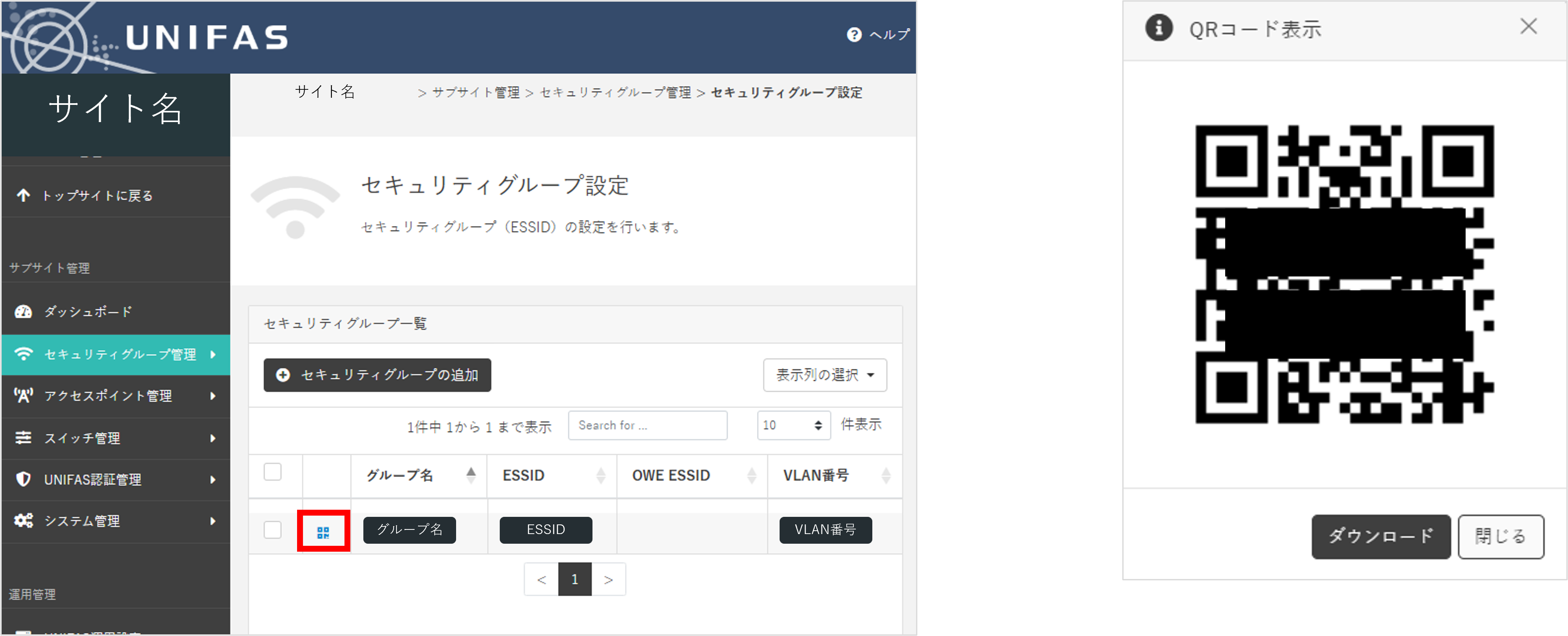Viewport: 1568px width, 636px height.
Task: Click plus icon on add security group button
Action: pos(283,375)
